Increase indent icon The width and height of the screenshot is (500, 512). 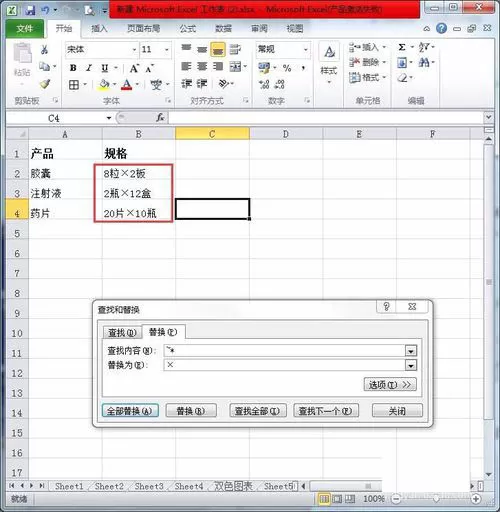[x=202, y=84]
